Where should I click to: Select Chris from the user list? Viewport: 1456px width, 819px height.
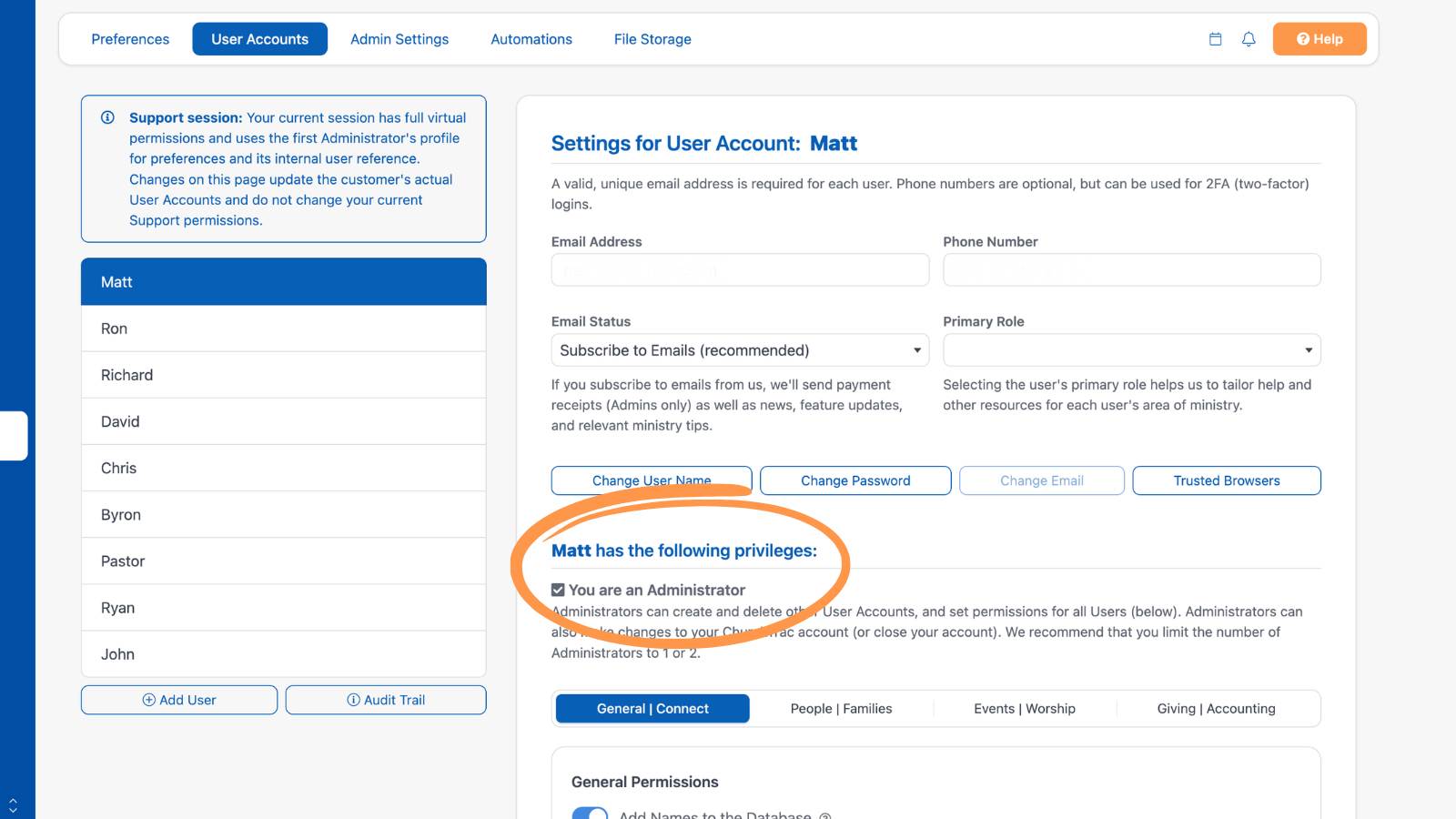284,468
